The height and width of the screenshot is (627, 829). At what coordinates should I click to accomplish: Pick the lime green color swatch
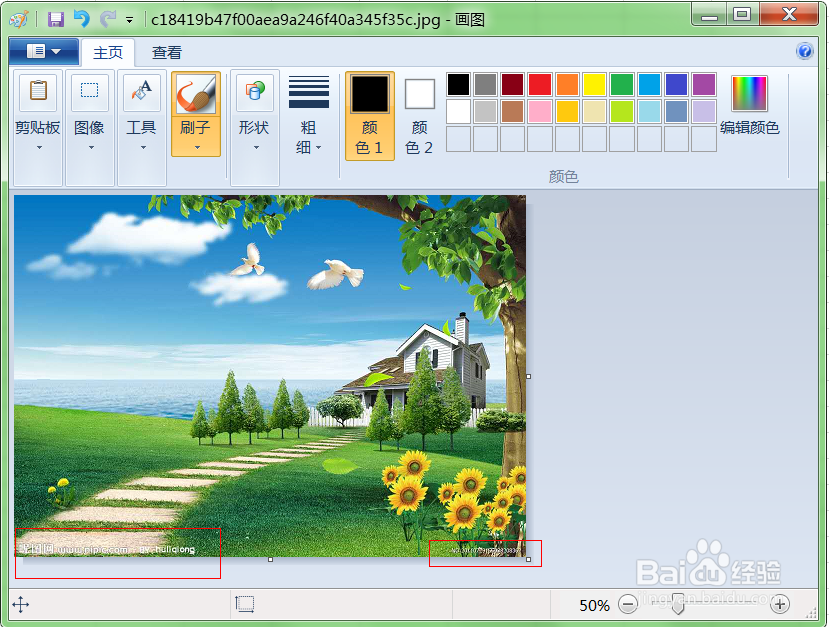tap(622, 112)
